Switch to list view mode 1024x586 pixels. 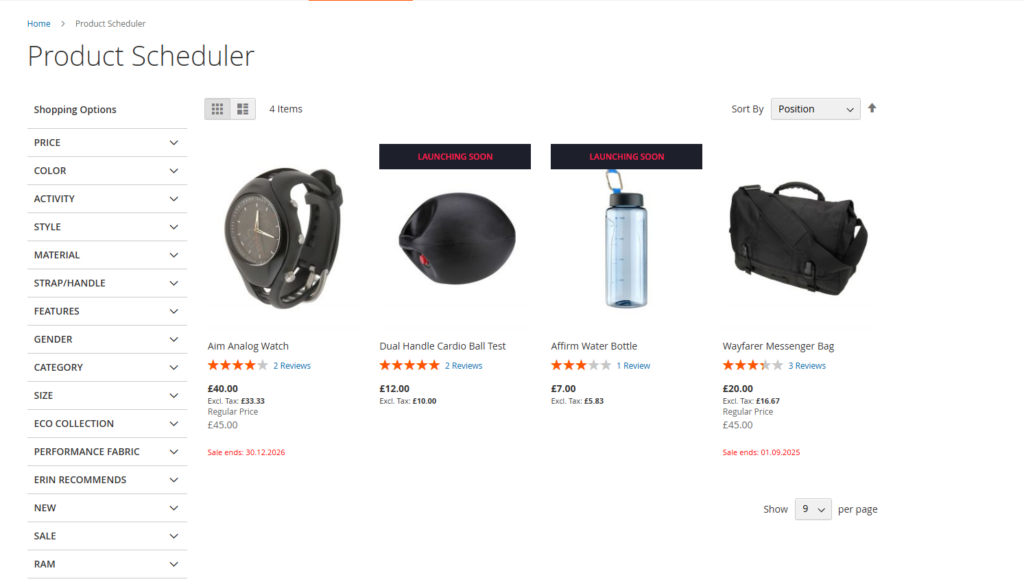pyautogui.click(x=243, y=109)
